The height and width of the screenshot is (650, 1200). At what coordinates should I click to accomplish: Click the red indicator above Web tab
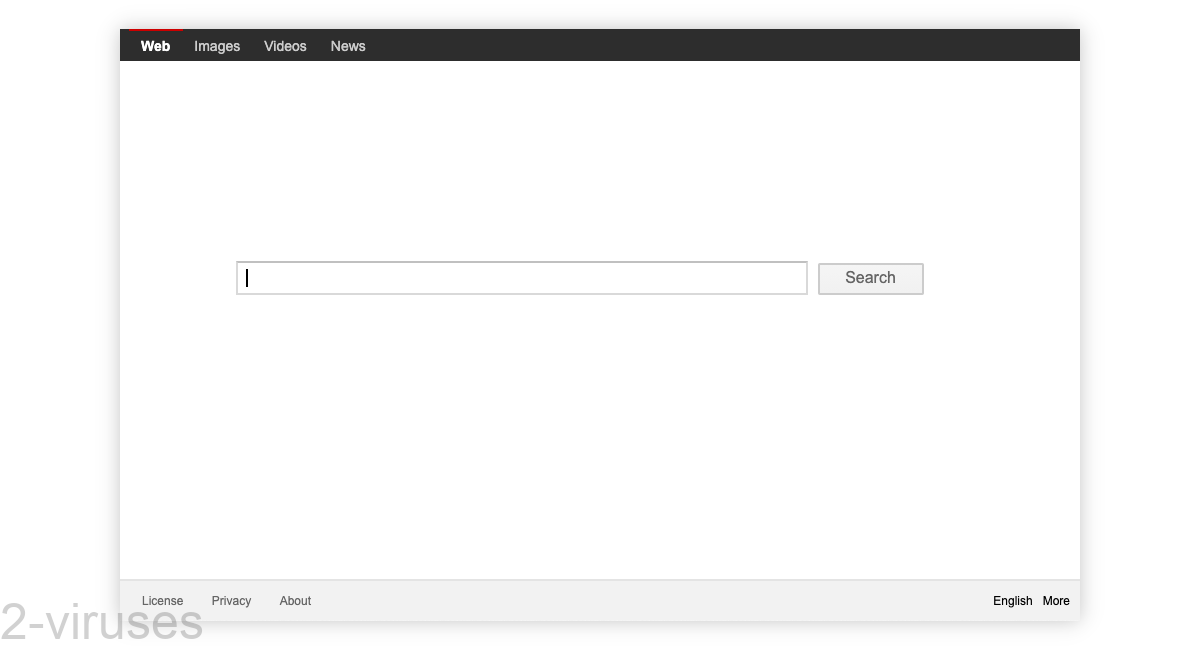pos(157,31)
